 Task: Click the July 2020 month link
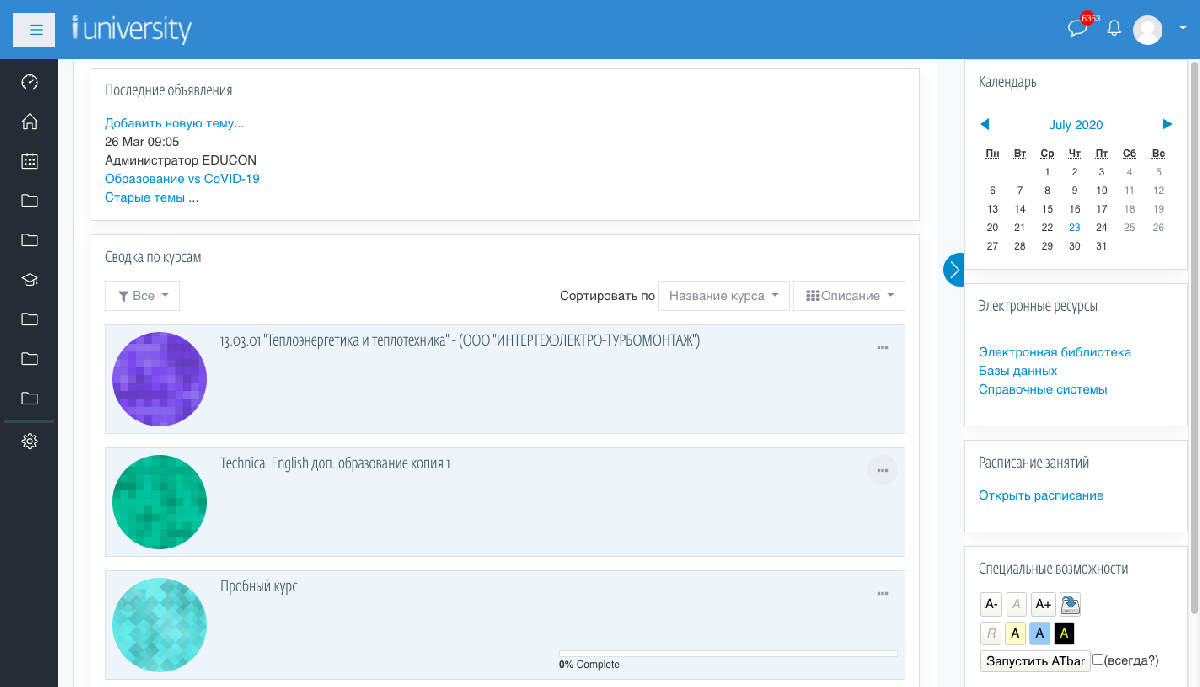[x=1076, y=125]
